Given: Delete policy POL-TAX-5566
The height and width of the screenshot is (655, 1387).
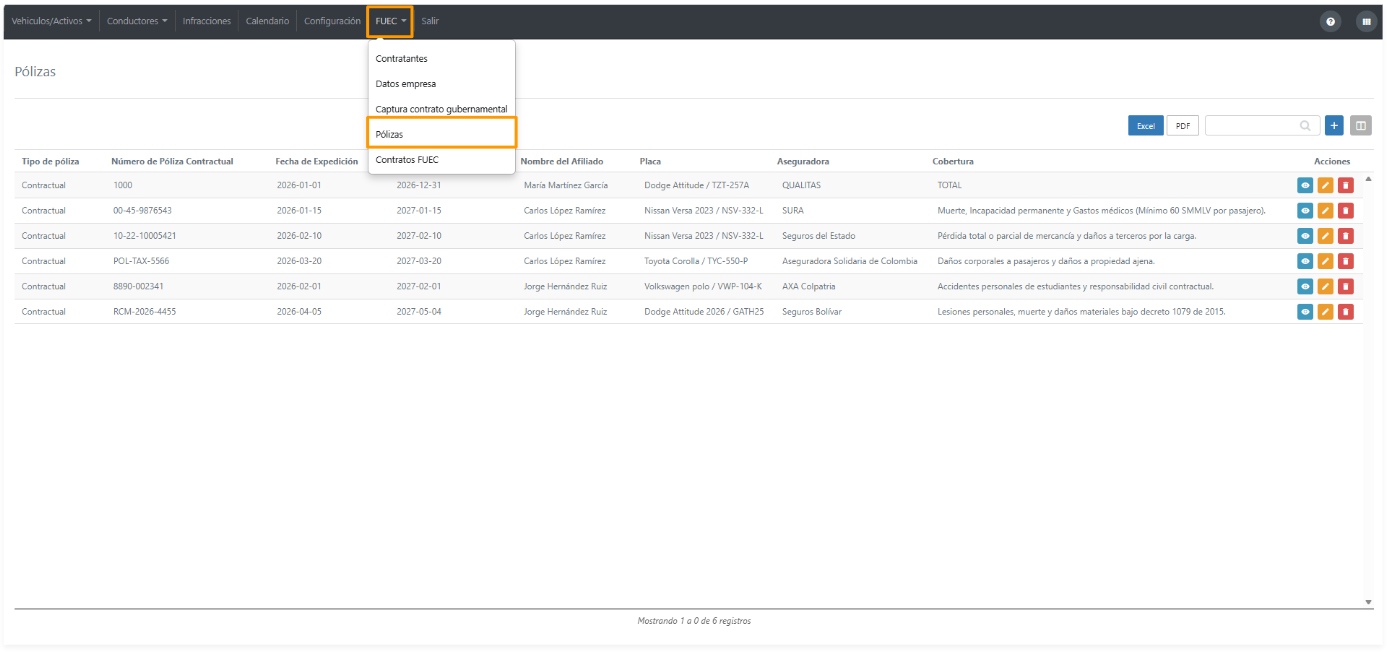Looking at the screenshot, I should coord(1346,261).
